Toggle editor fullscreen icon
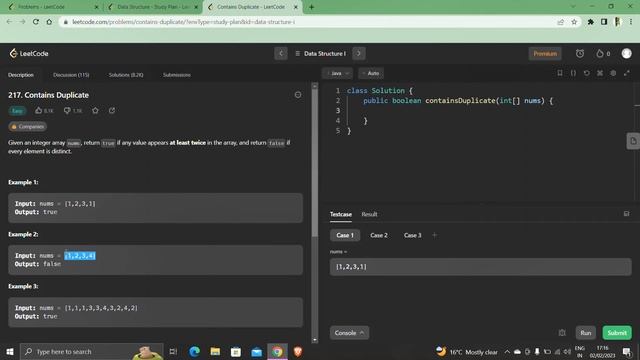Image resolution: width=640 pixels, height=360 pixels. pos(627,73)
